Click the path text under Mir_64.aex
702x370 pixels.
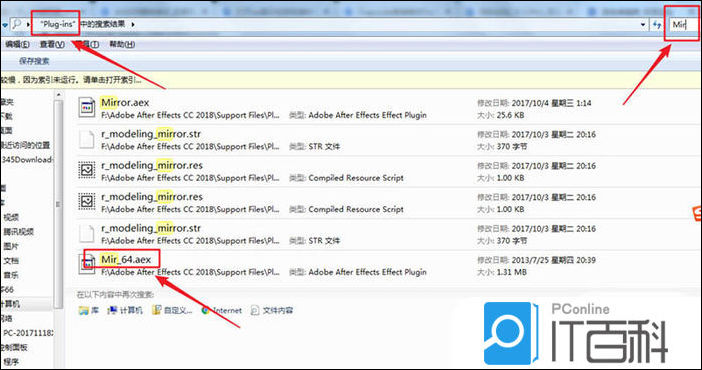pyautogui.click(x=190, y=272)
